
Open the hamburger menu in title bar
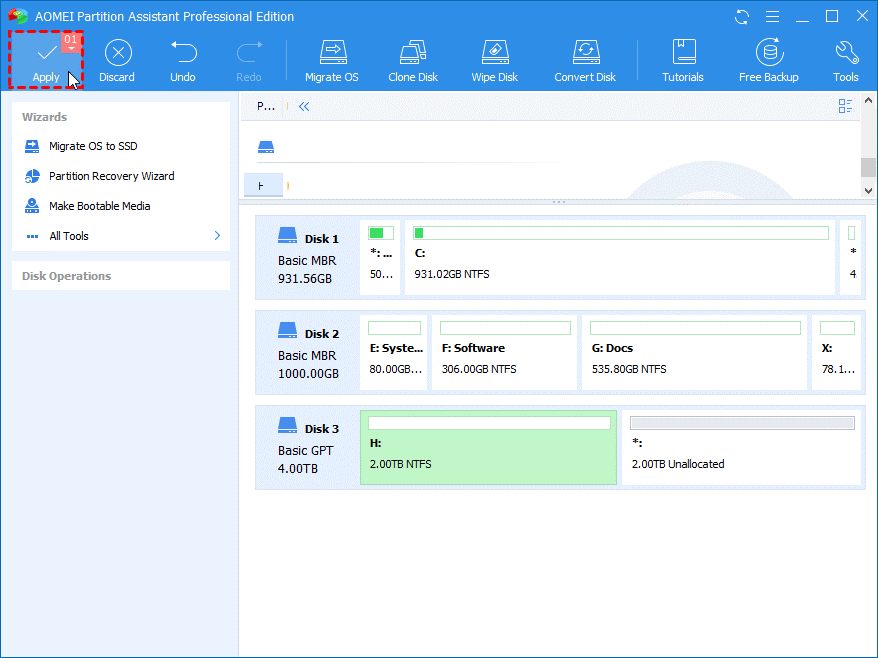[772, 17]
